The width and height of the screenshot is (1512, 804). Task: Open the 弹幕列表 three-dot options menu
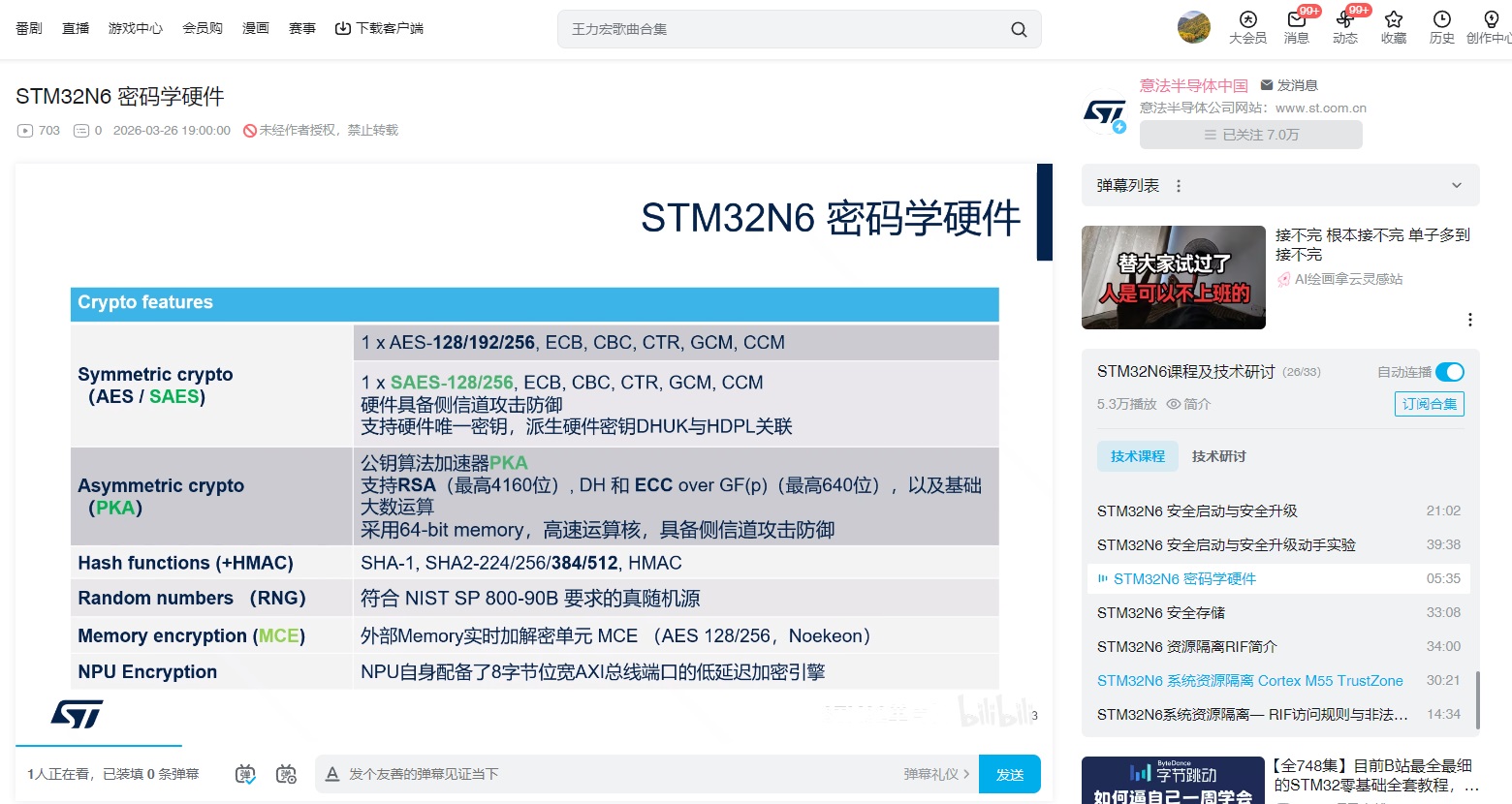(1179, 186)
